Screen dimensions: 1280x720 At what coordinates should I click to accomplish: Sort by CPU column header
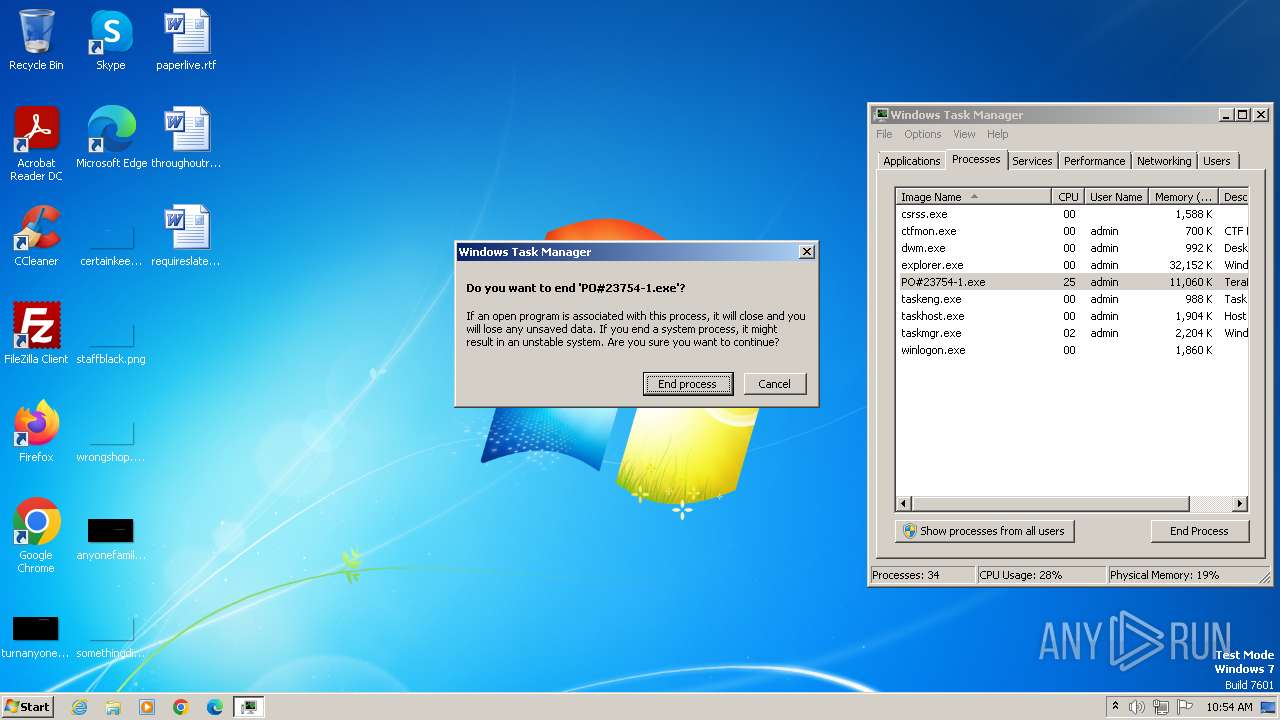[1068, 197]
